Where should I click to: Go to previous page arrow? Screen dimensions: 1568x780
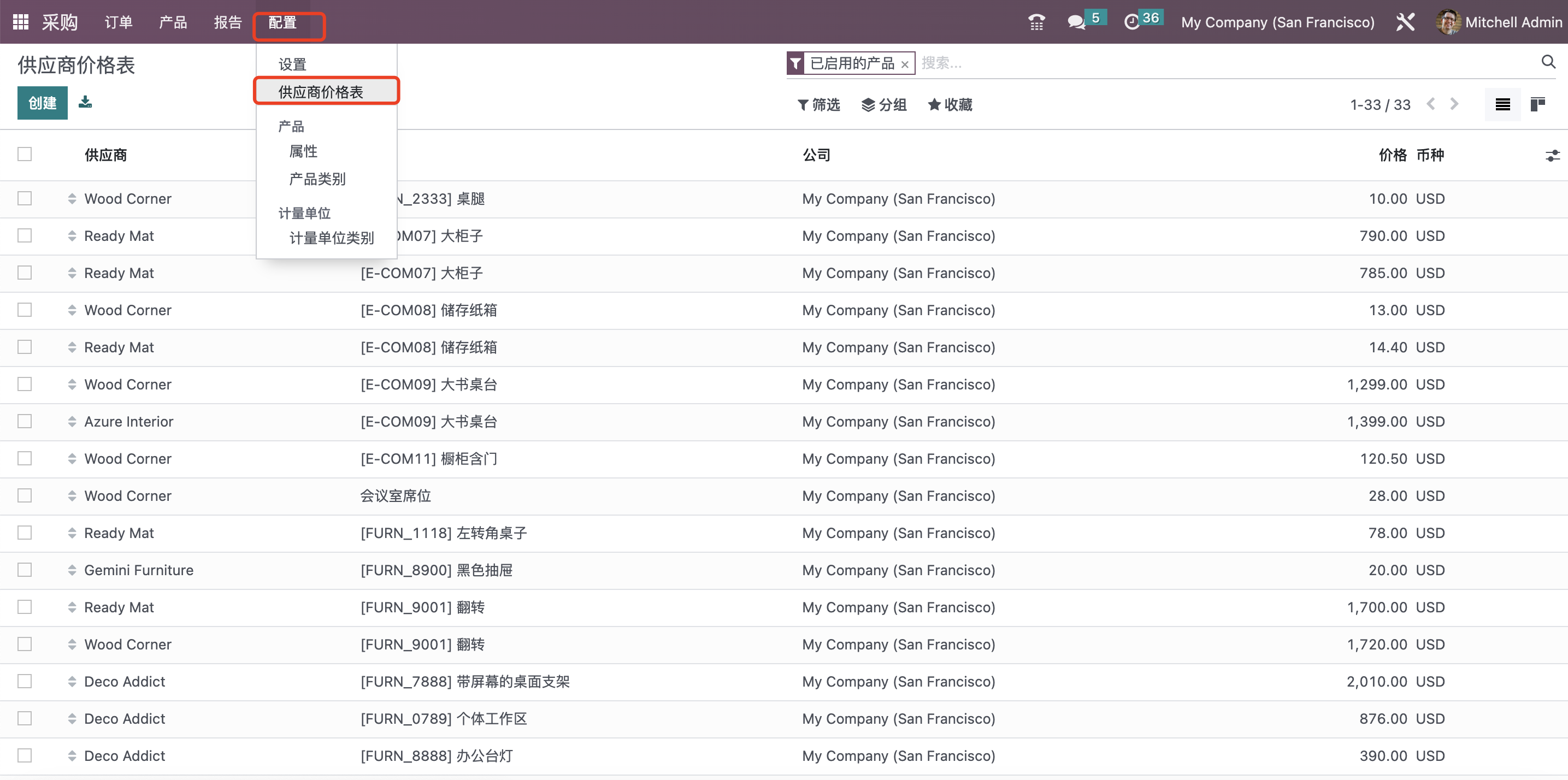1430,104
